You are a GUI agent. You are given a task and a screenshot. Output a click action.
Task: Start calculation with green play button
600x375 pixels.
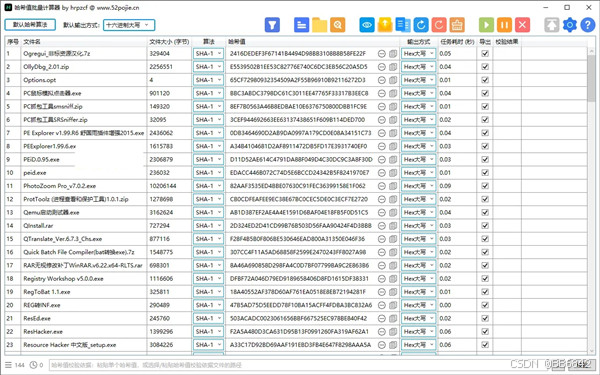point(486,25)
